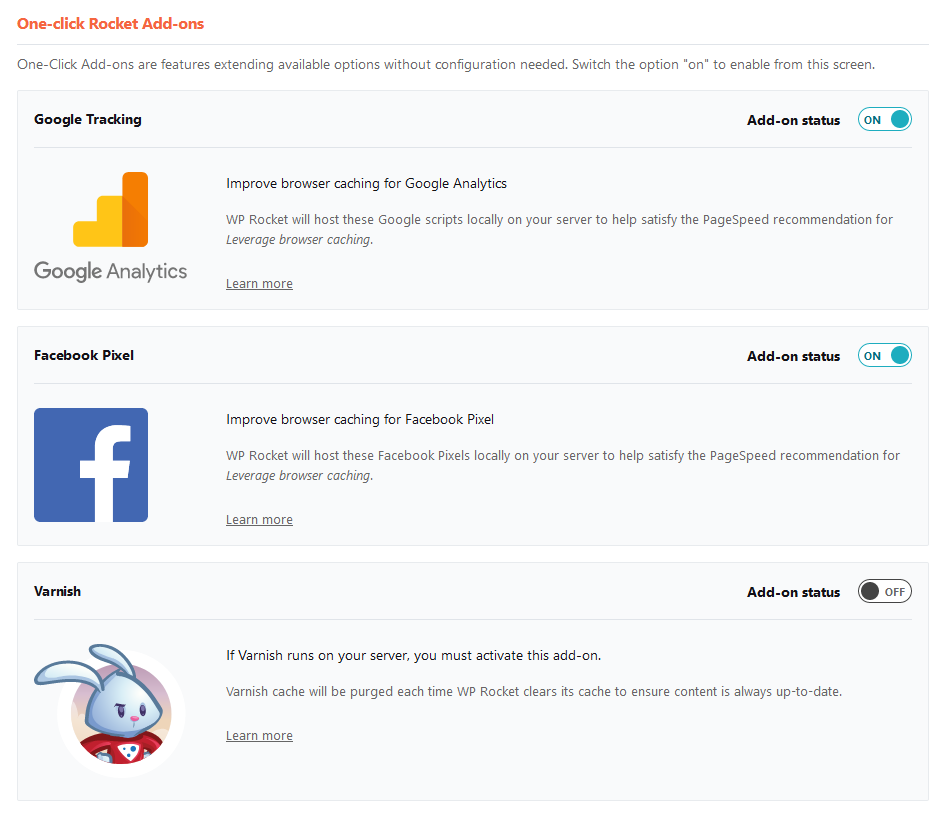Click the Google Tracking section header
Viewport: 946px width, 819px height.
[89, 119]
